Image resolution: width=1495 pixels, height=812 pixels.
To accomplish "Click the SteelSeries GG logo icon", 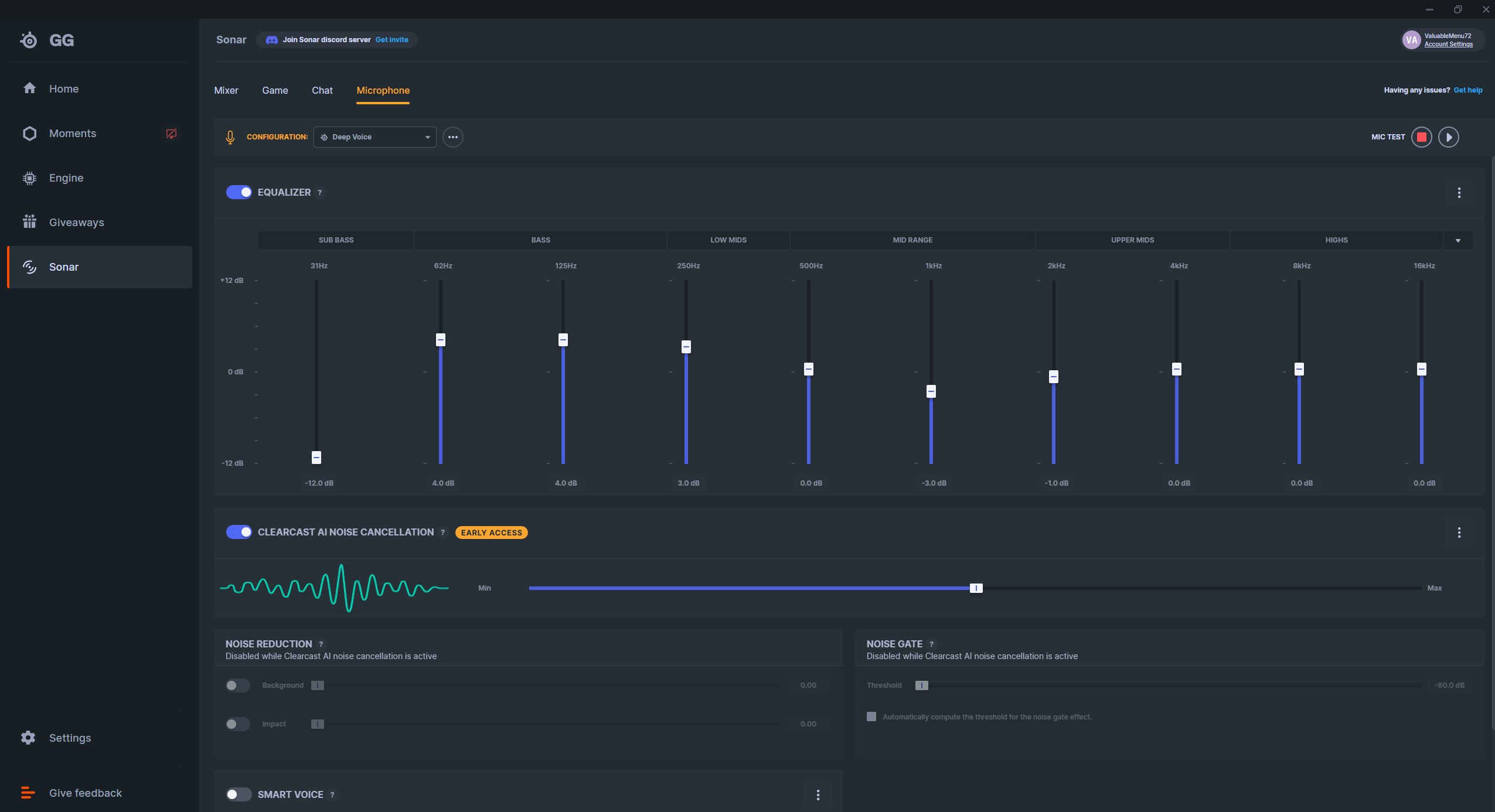I will pos(28,40).
